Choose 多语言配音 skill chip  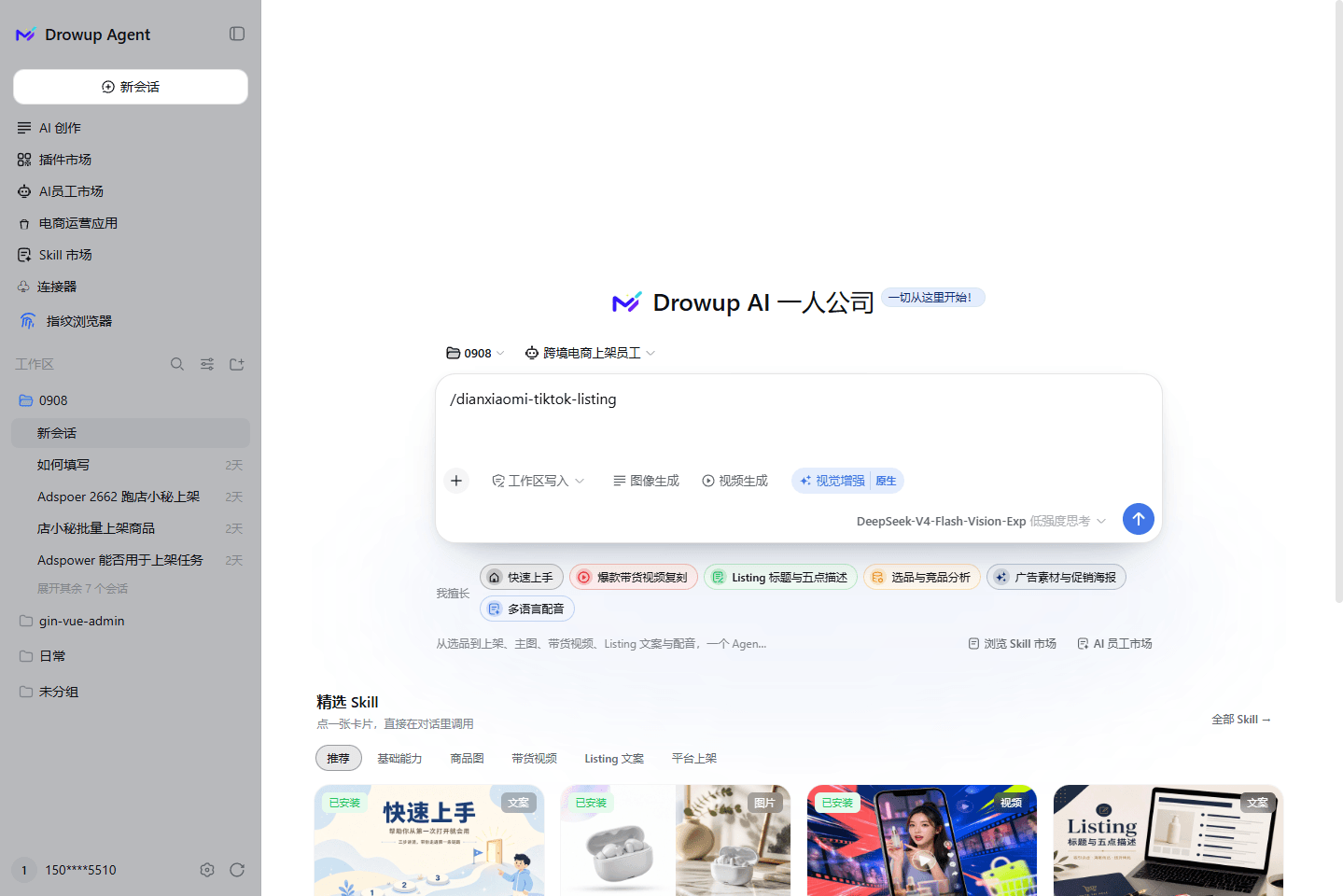pyautogui.click(x=527, y=609)
